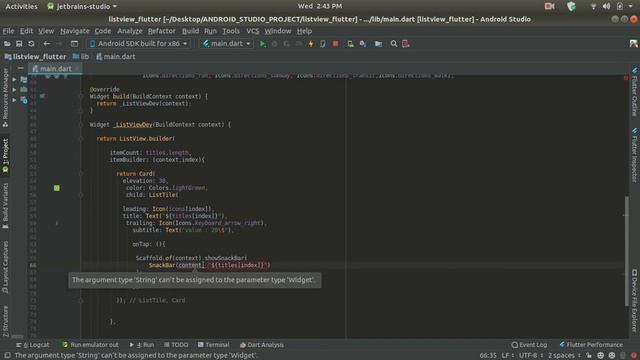This screenshot has height=360, width=640.
Task: Click the layout window icon in toolbar
Action: tap(74, 44)
